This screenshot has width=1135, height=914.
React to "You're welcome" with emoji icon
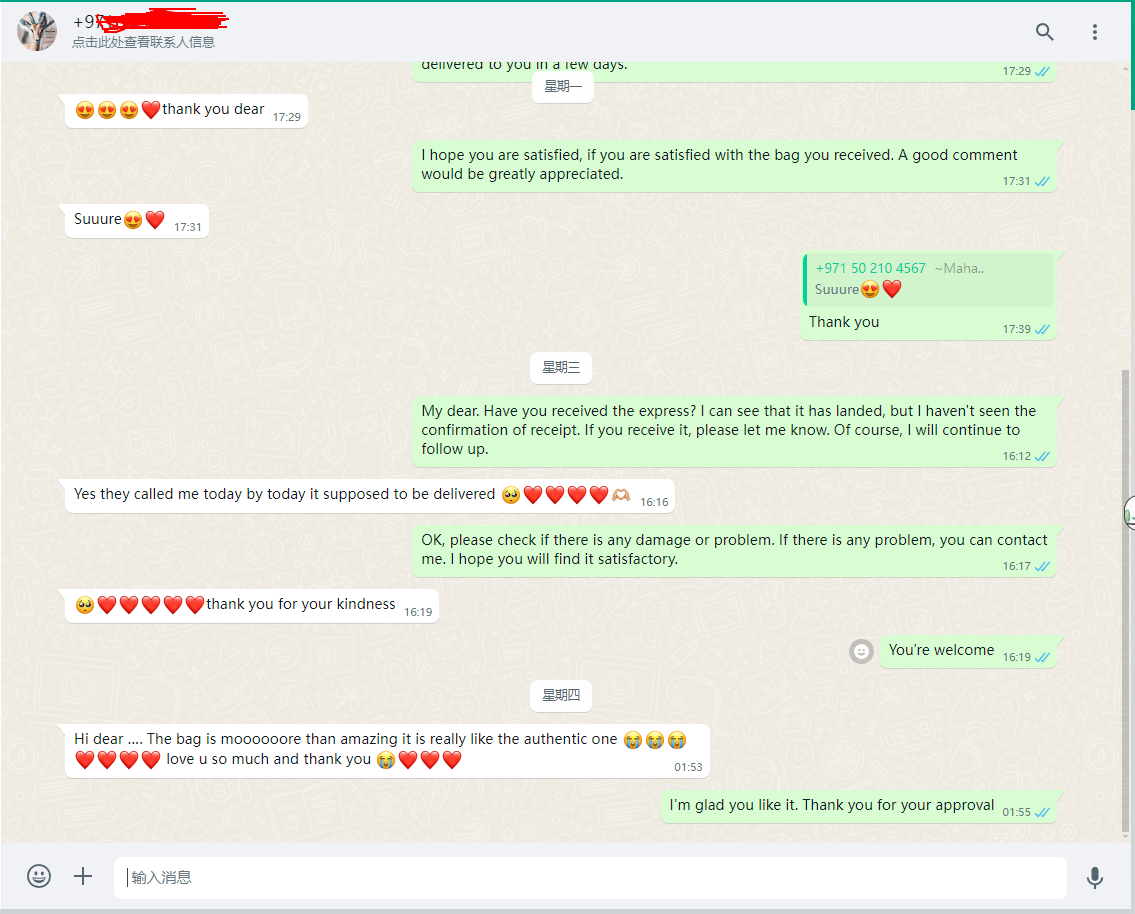861,652
